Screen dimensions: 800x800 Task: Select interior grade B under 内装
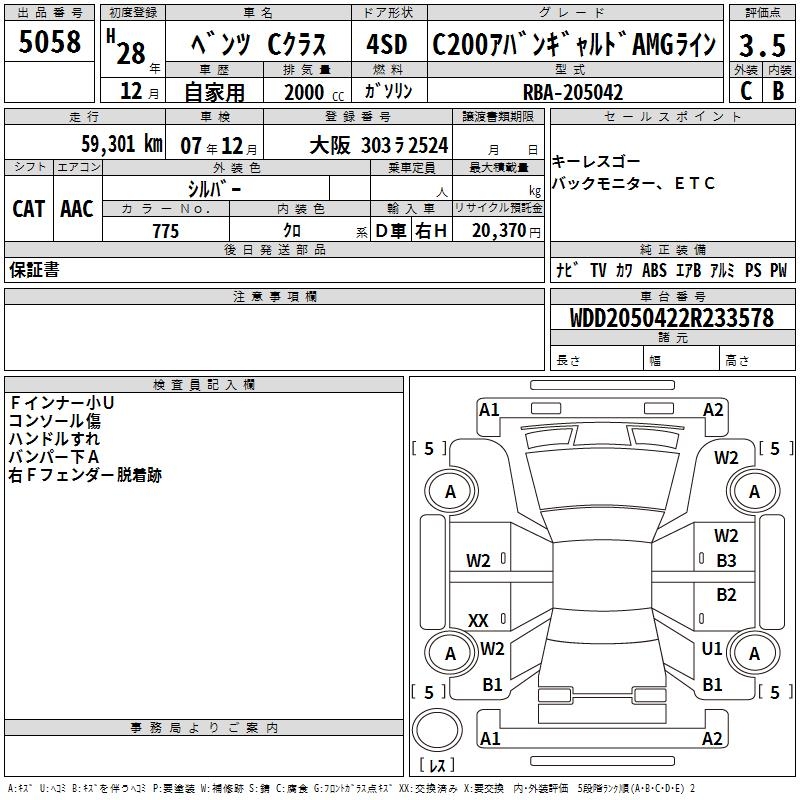778,91
